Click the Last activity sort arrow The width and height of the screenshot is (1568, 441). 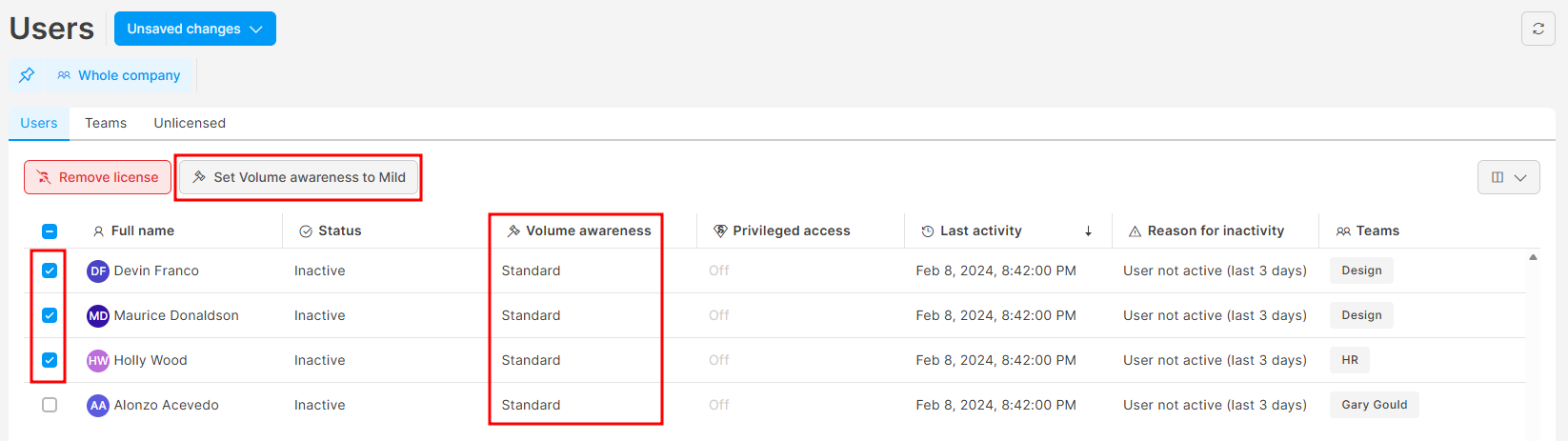pyautogui.click(x=1088, y=231)
